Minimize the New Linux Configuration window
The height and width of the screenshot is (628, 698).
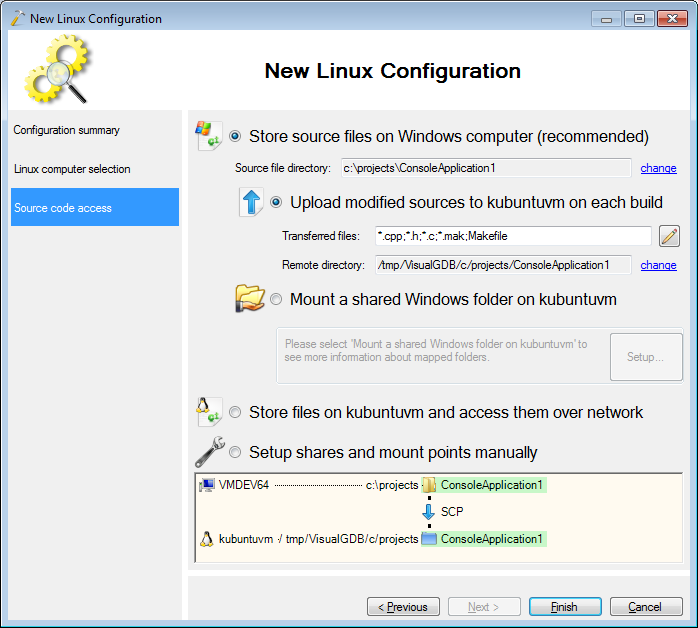click(606, 19)
